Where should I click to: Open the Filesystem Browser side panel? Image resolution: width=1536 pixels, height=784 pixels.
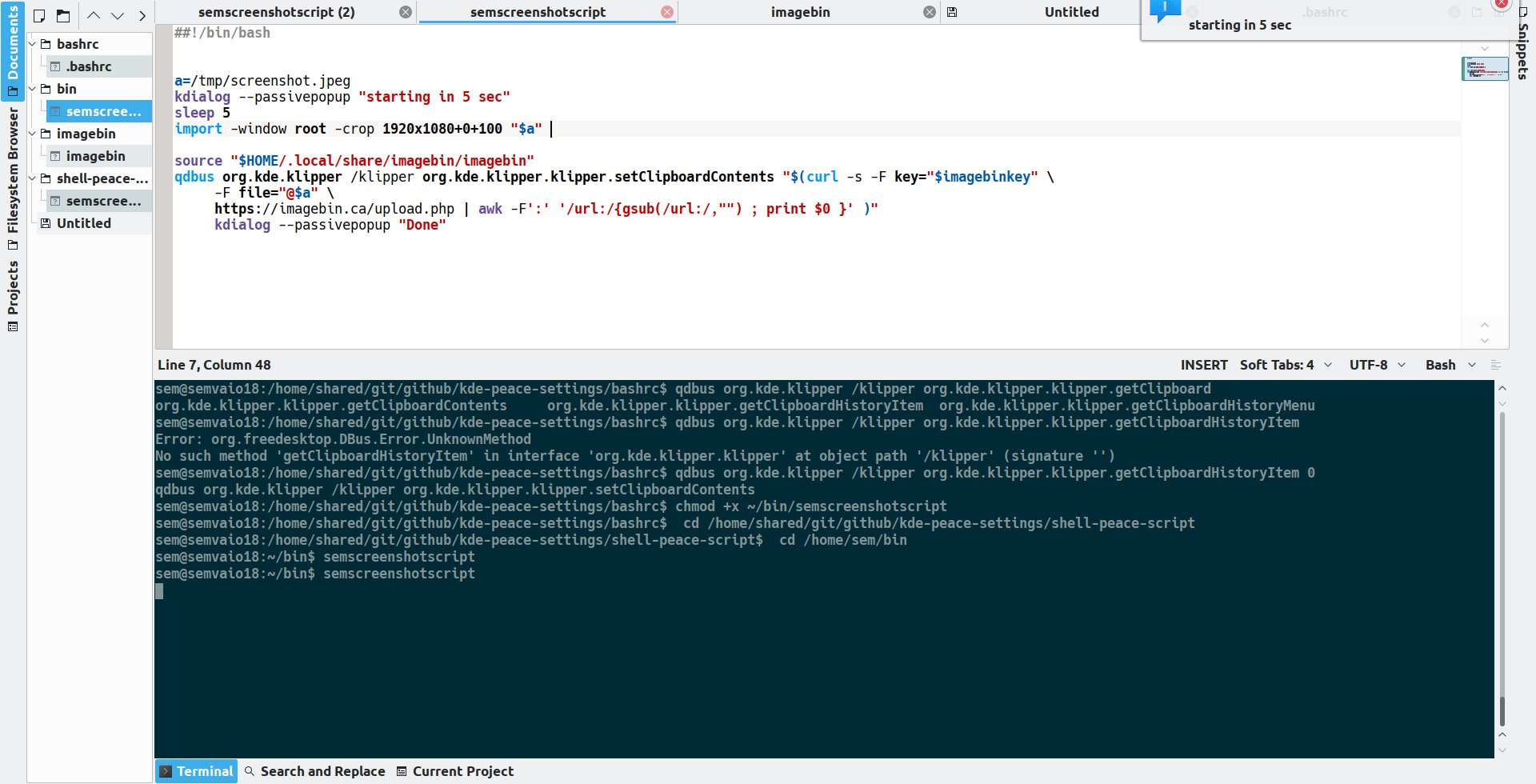point(13,178)
